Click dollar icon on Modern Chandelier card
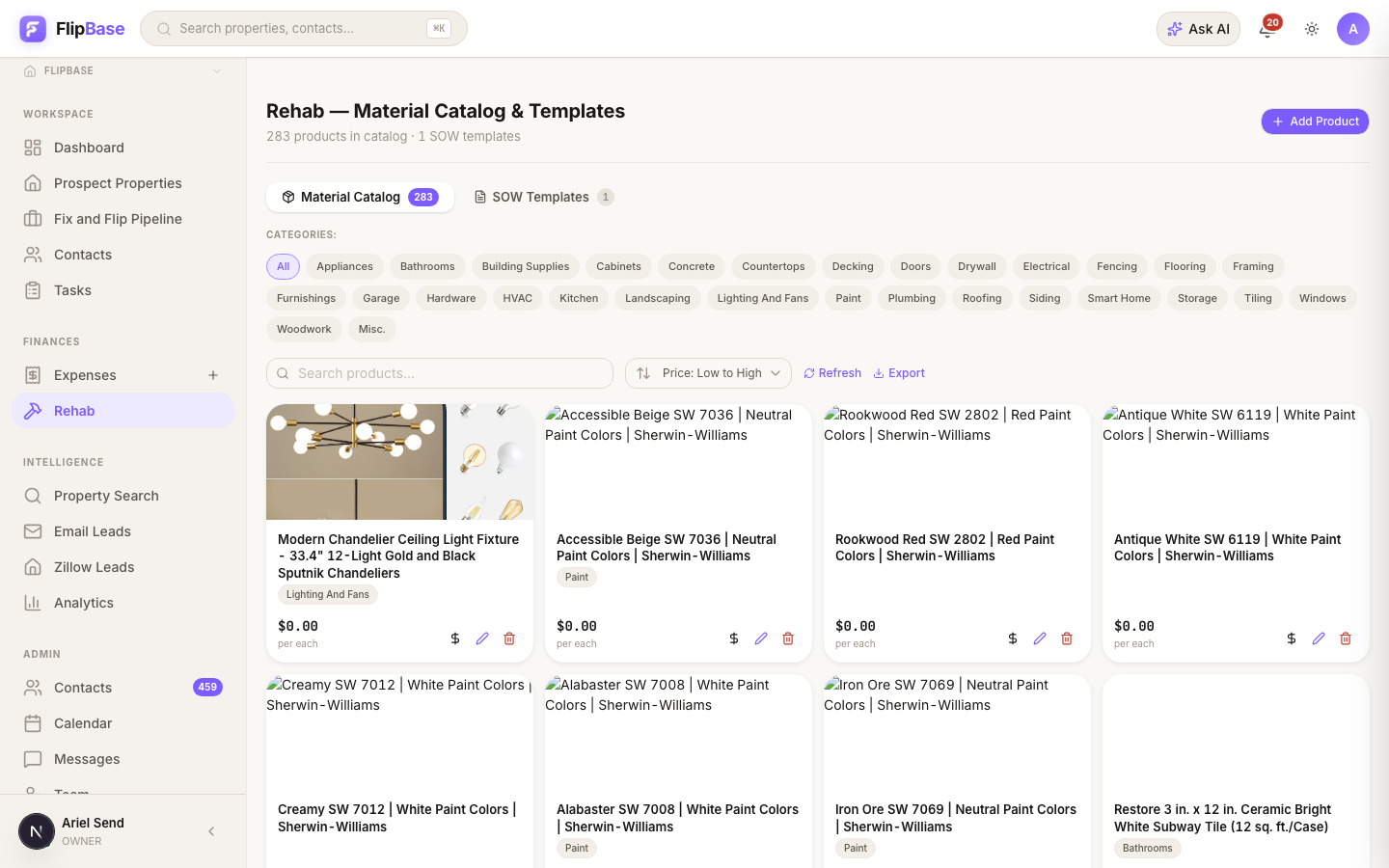The height and width of the screenshot is (868, 1389). (x=455, y=638)
